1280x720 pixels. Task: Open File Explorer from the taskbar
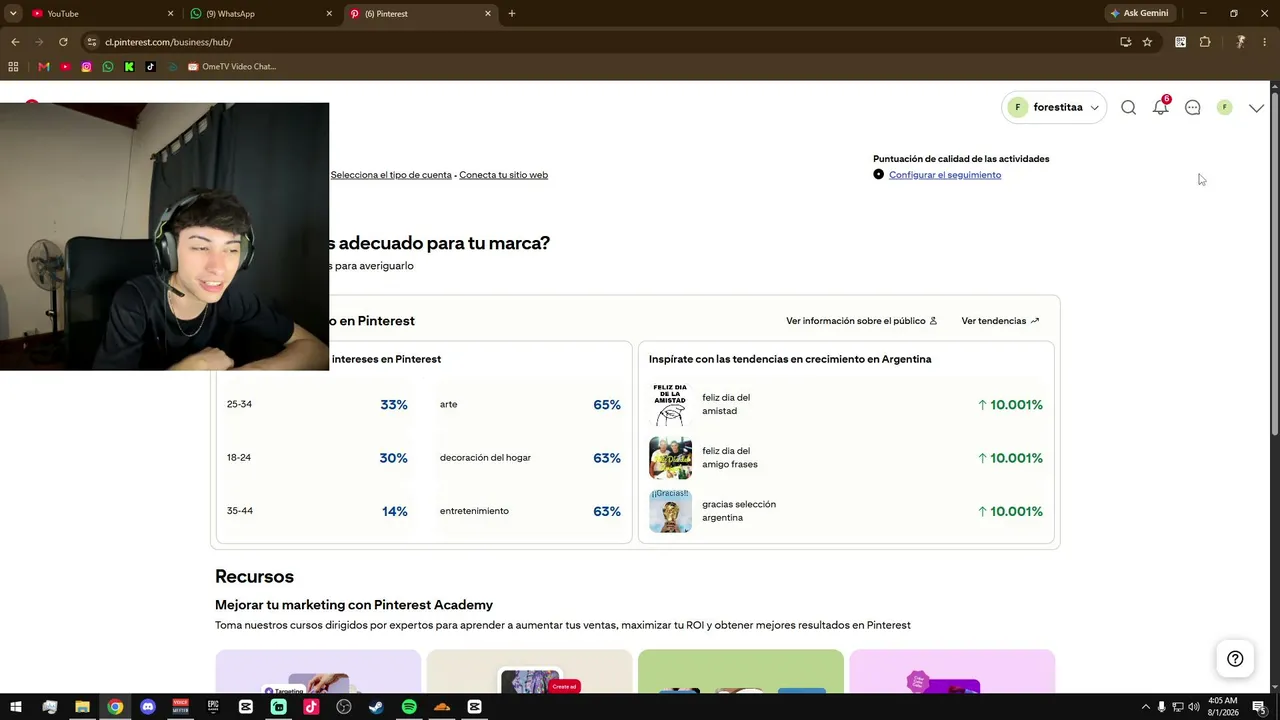[x=82, y=707]
